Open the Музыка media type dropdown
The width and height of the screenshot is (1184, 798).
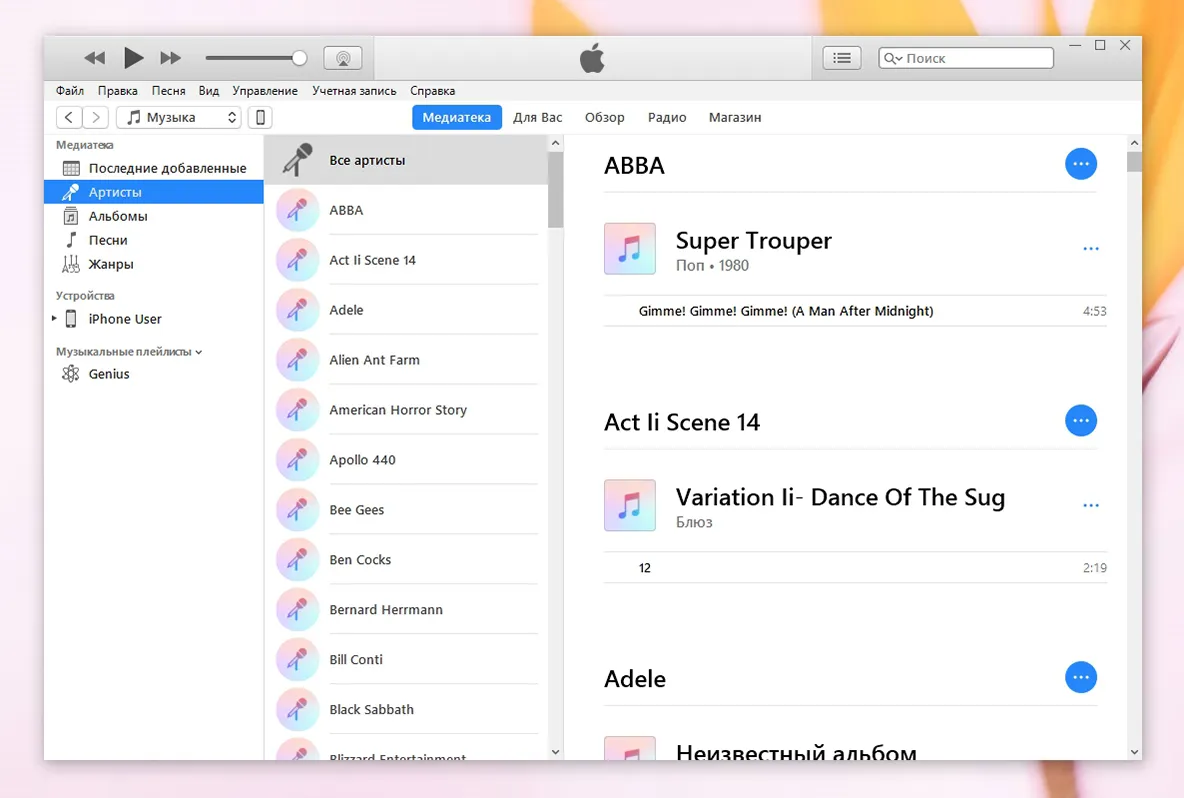coord(179,117)
